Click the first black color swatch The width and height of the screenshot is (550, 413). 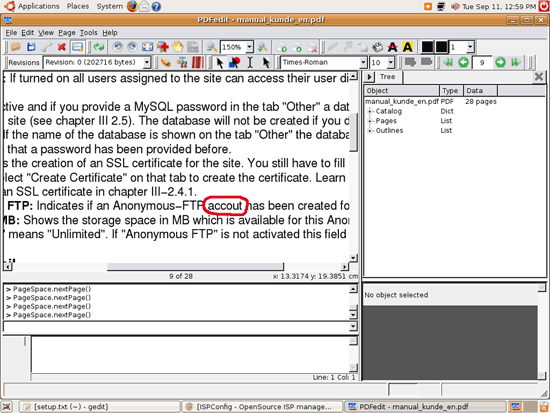(427, 47)
